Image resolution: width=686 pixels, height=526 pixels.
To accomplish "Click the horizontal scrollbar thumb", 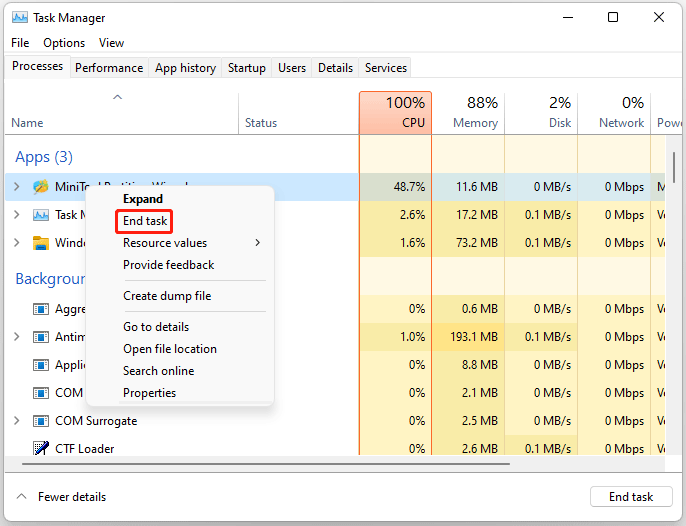I will [x=266, y=464].
